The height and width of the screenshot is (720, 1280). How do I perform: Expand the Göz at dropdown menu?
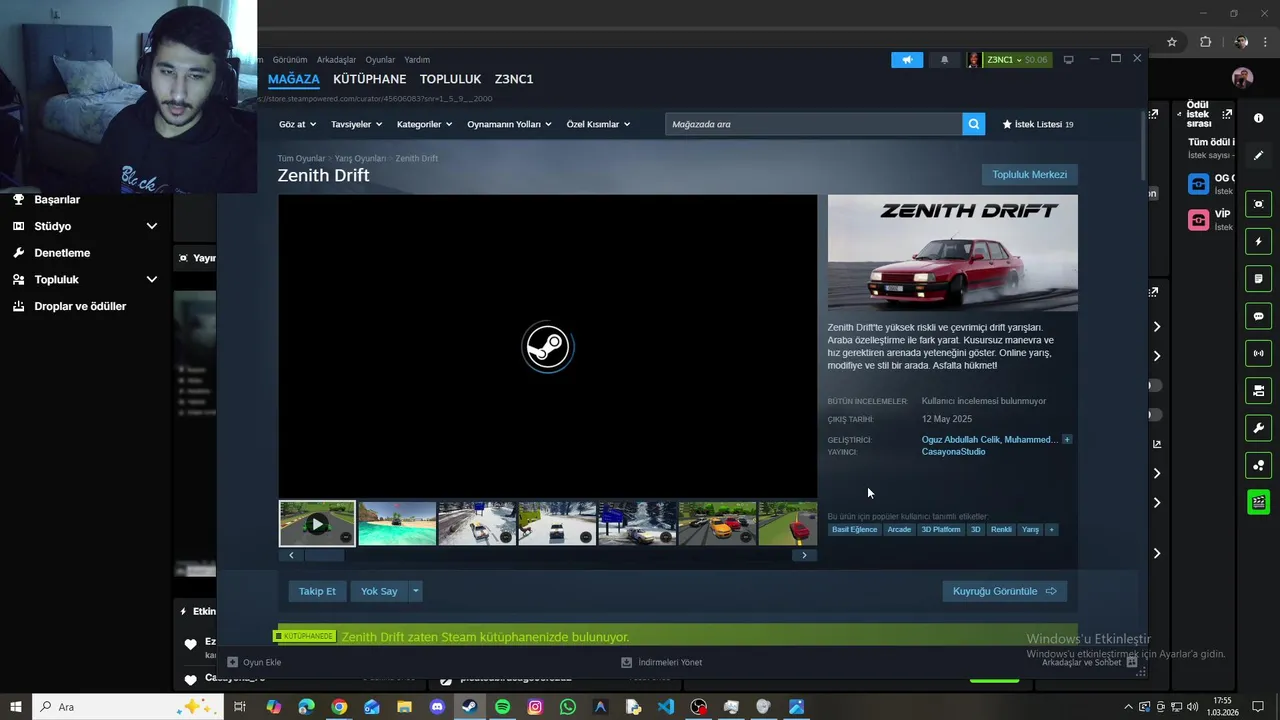pyautogui.click(x=298, y=124)
